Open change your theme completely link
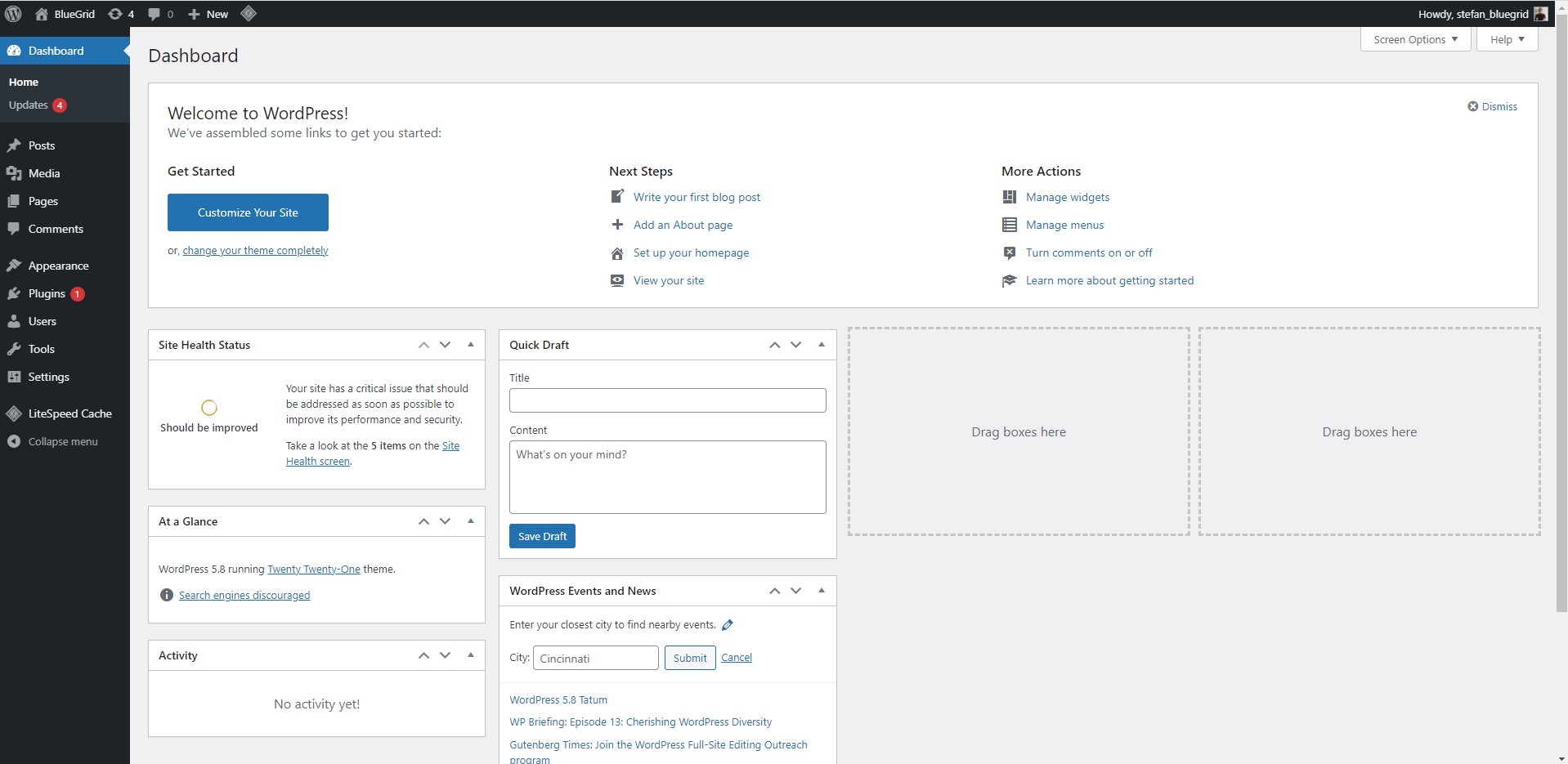This screenshot has height=764, width=1568. click(x=255, y=251)
